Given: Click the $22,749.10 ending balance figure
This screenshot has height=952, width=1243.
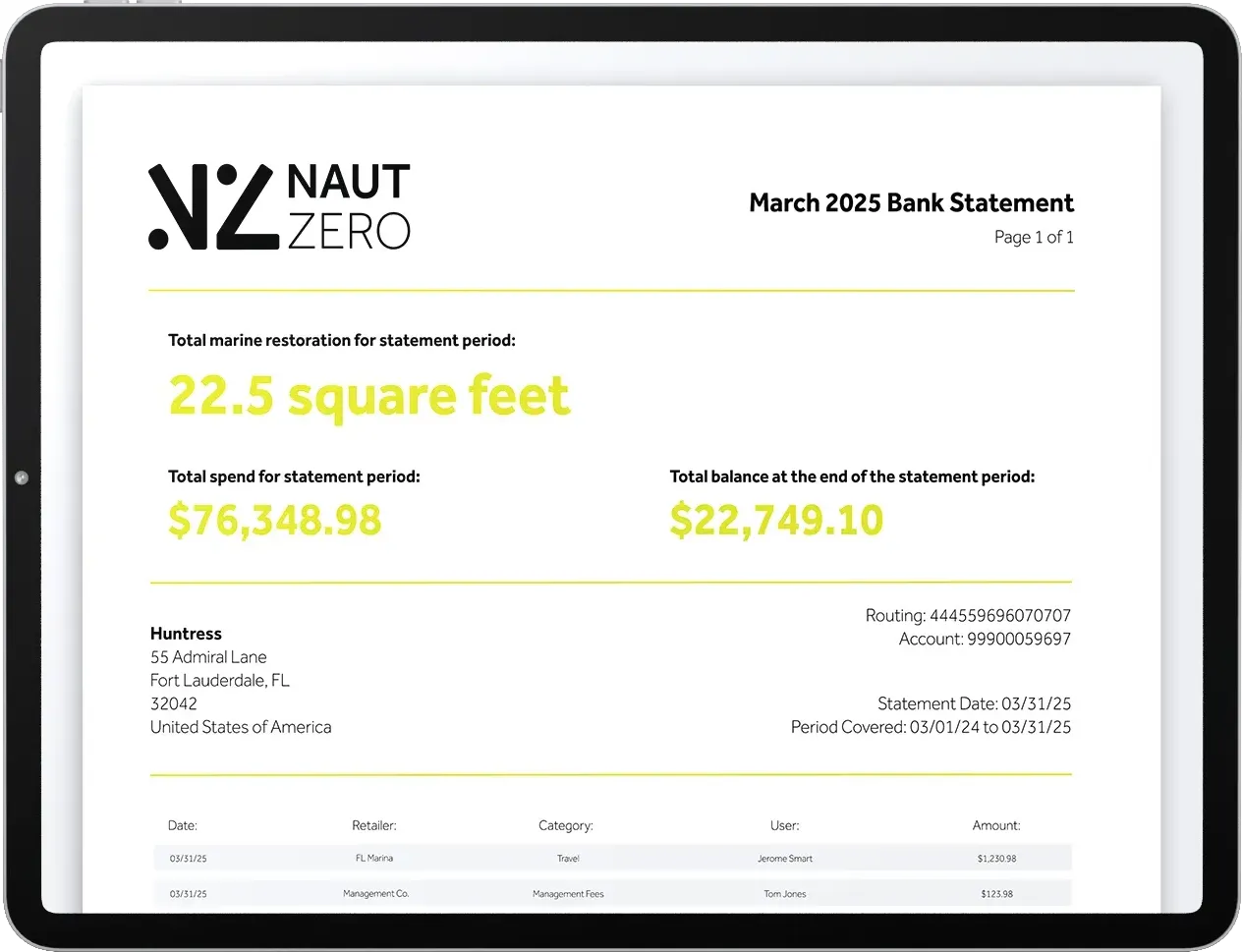Looking at the screenshot, I should 776,519.
